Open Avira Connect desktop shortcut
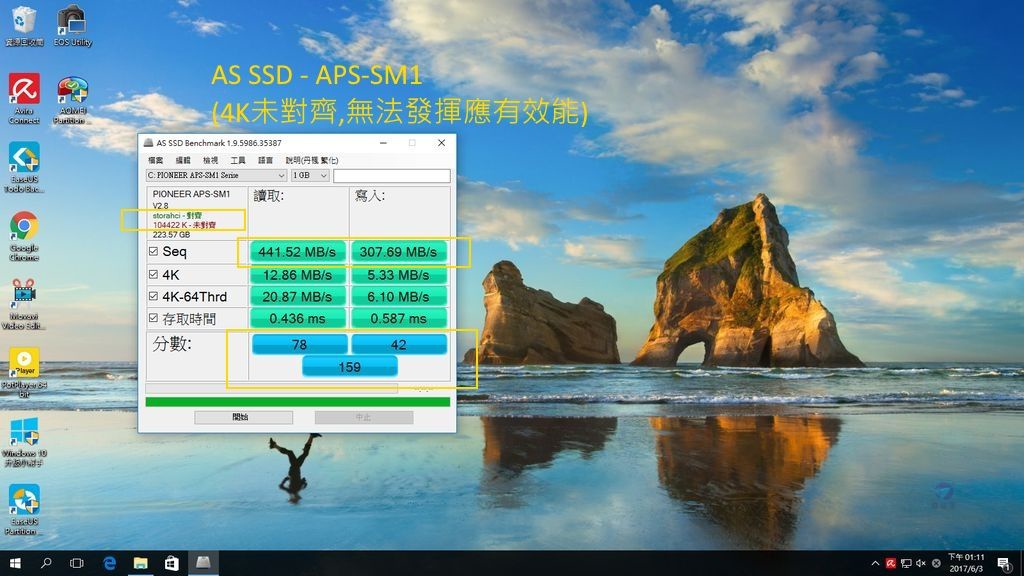Viewport: 1024px width, 576px height. 24,99
